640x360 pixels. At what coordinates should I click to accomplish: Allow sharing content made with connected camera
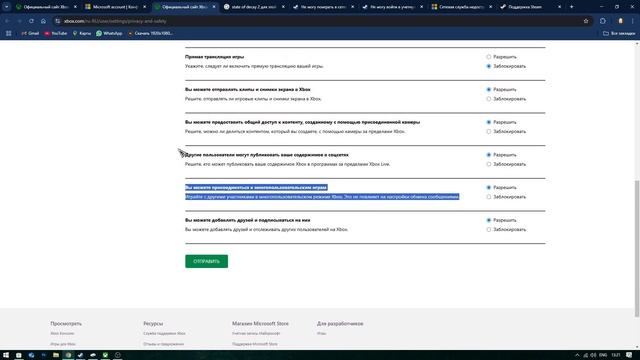489,122
